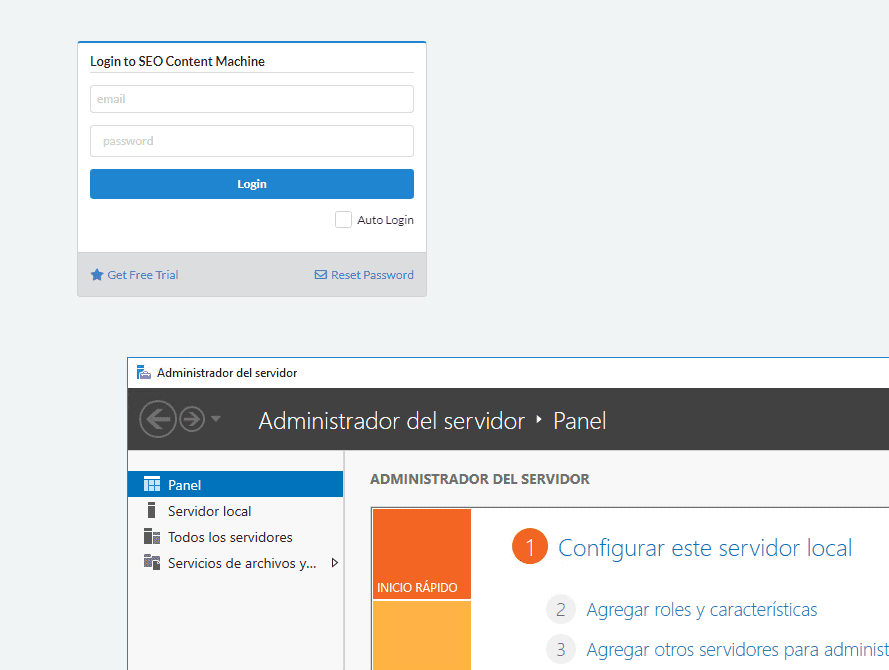Screen dimensions: 889x670
Task: Select Panel in the Server Manager sidebar
Action: (235, 485)
